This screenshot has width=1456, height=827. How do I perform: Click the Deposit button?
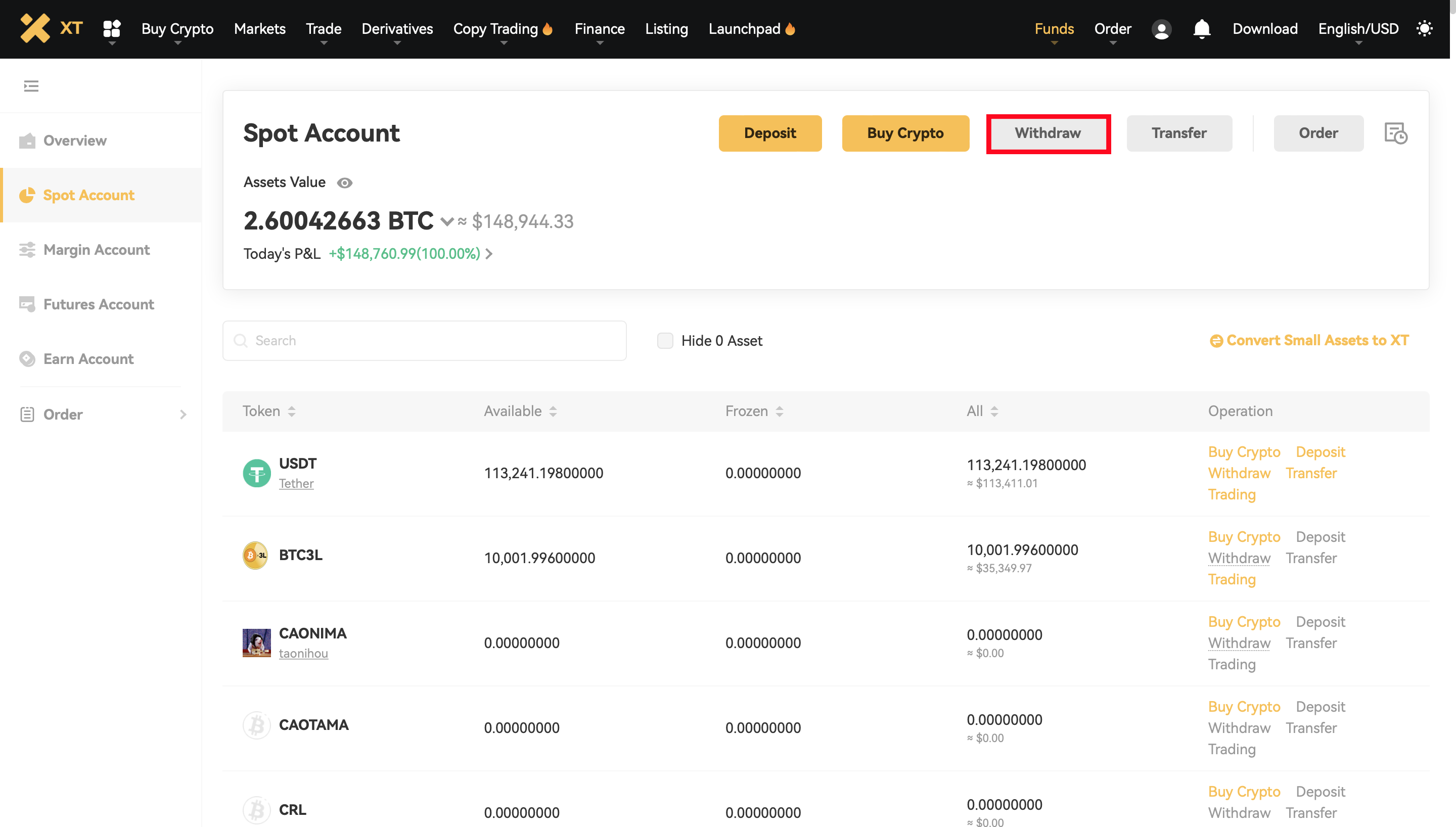click(770, 133)
